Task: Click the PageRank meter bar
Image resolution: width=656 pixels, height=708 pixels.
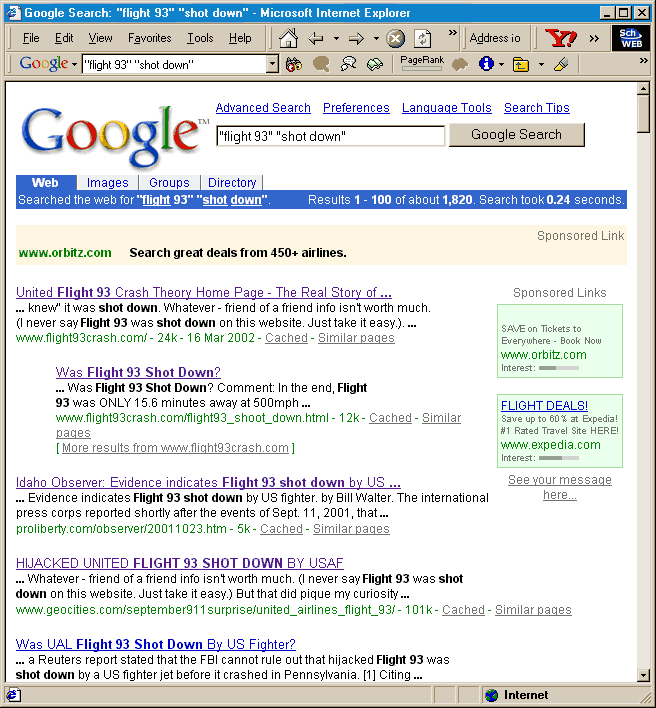Action: [x=422, y=69]
